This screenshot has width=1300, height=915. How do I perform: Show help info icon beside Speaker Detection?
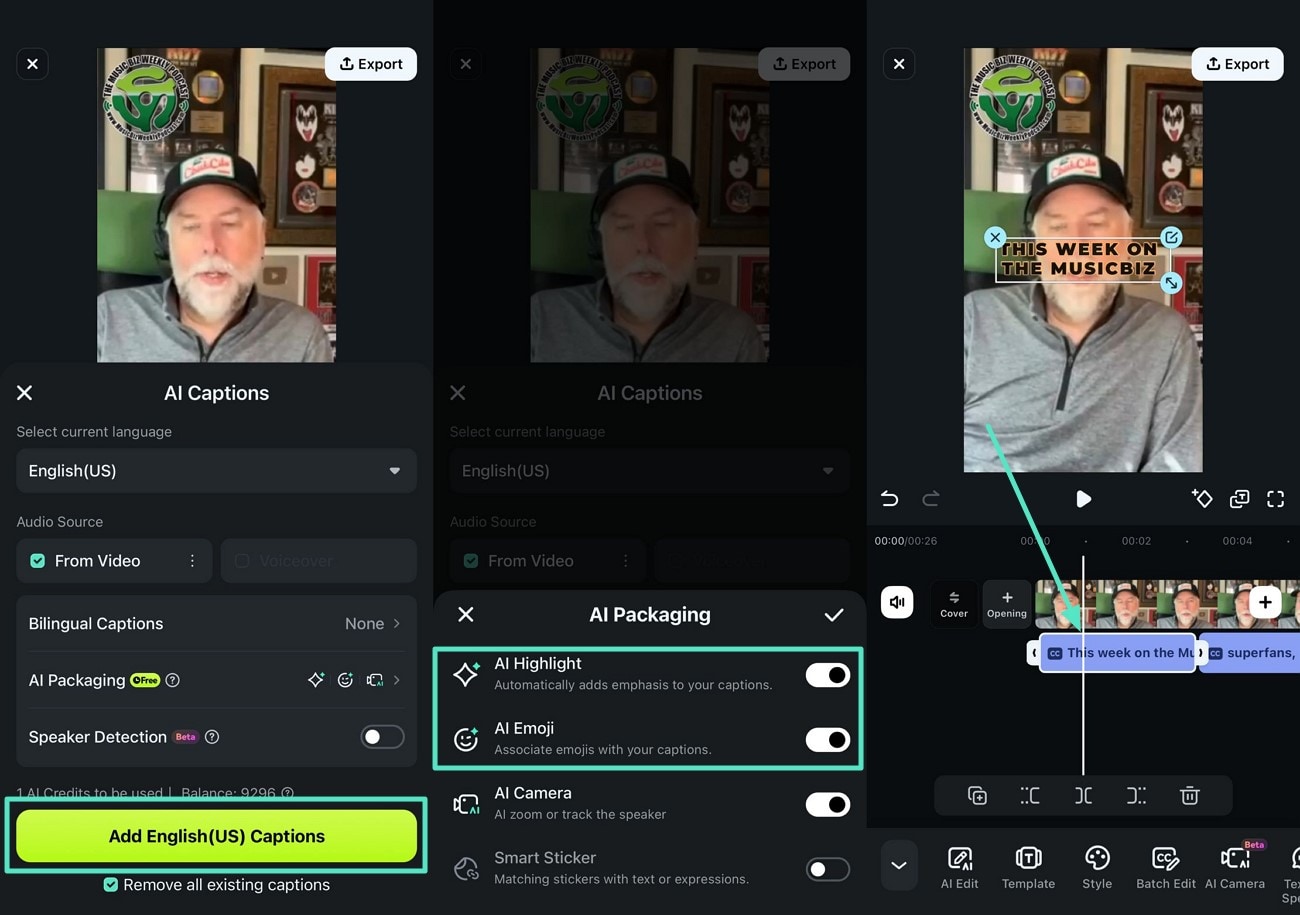[212, 737]
